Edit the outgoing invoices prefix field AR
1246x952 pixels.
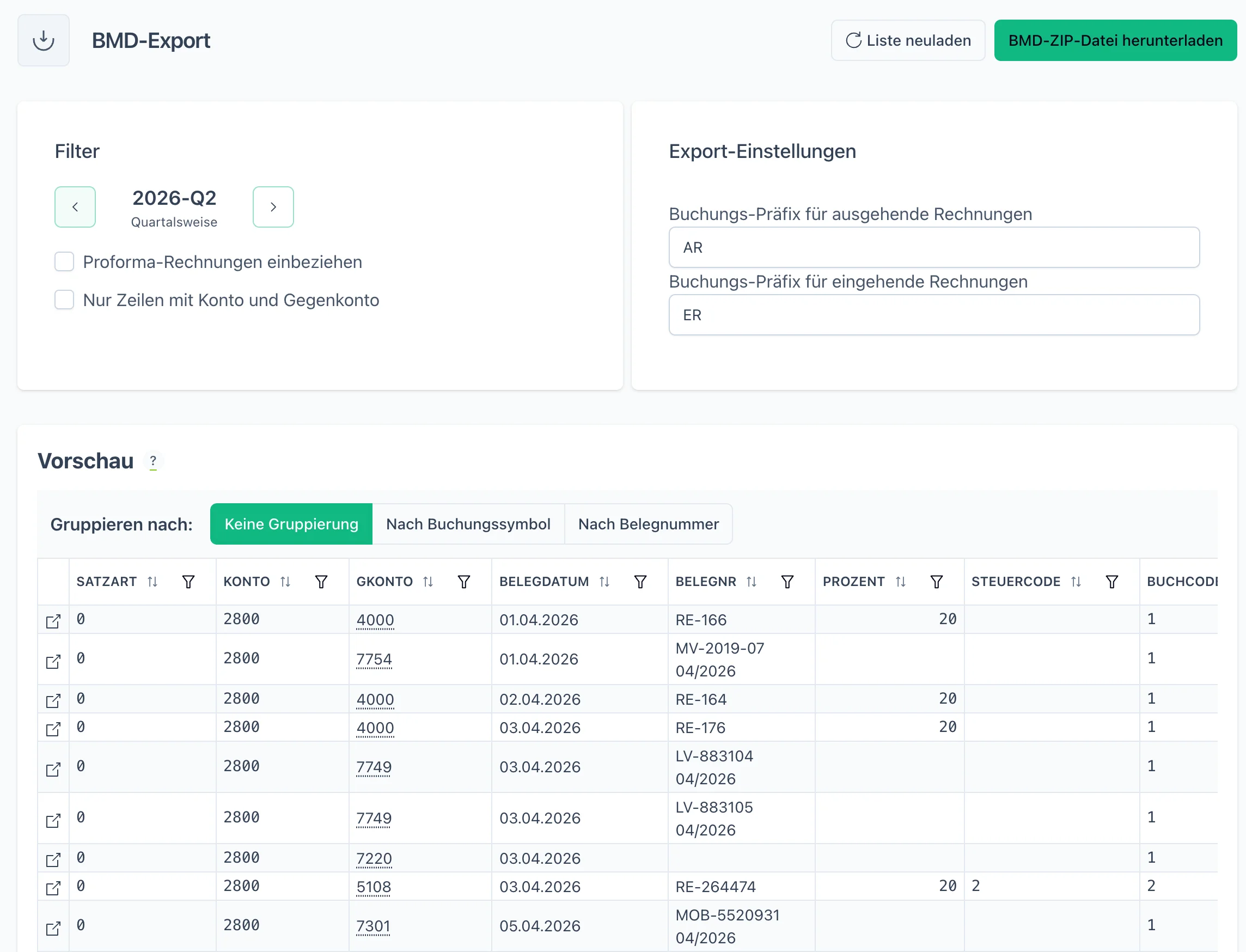934,247
